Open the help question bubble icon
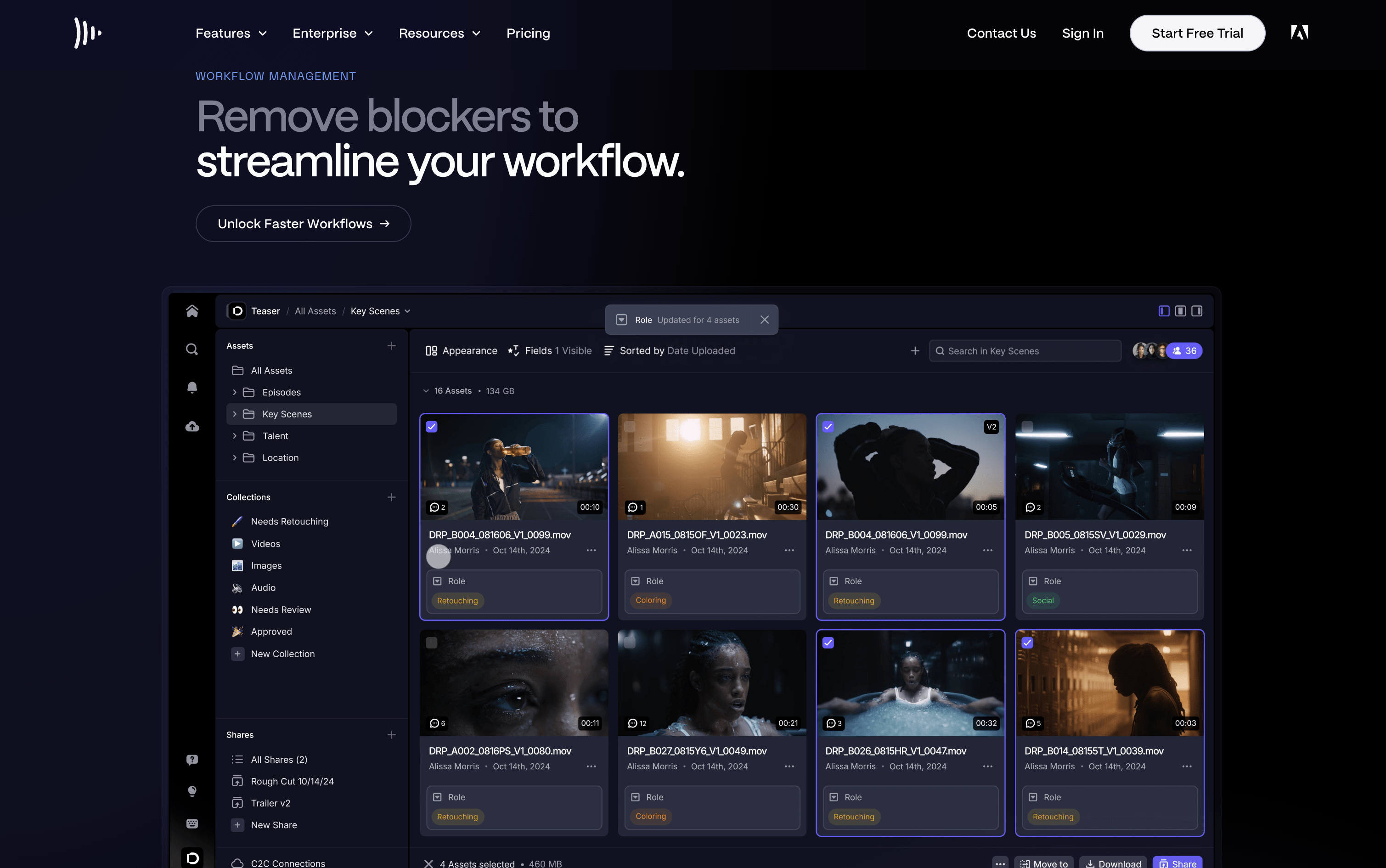The height and width of the screenshot is (868, 1386). pyautogui.click(x=192, y=760)
